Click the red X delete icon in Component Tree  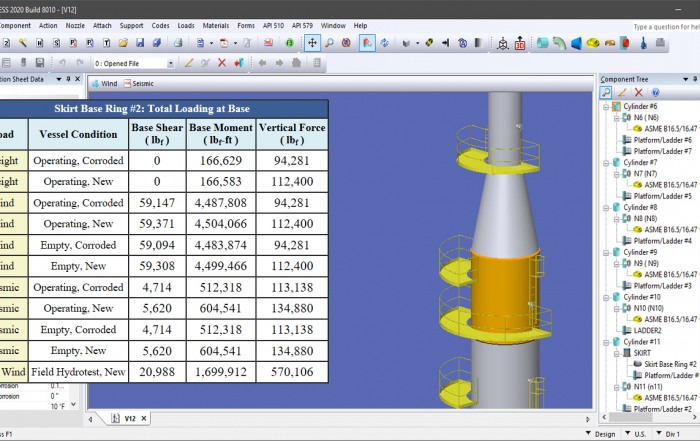[639, 92]
